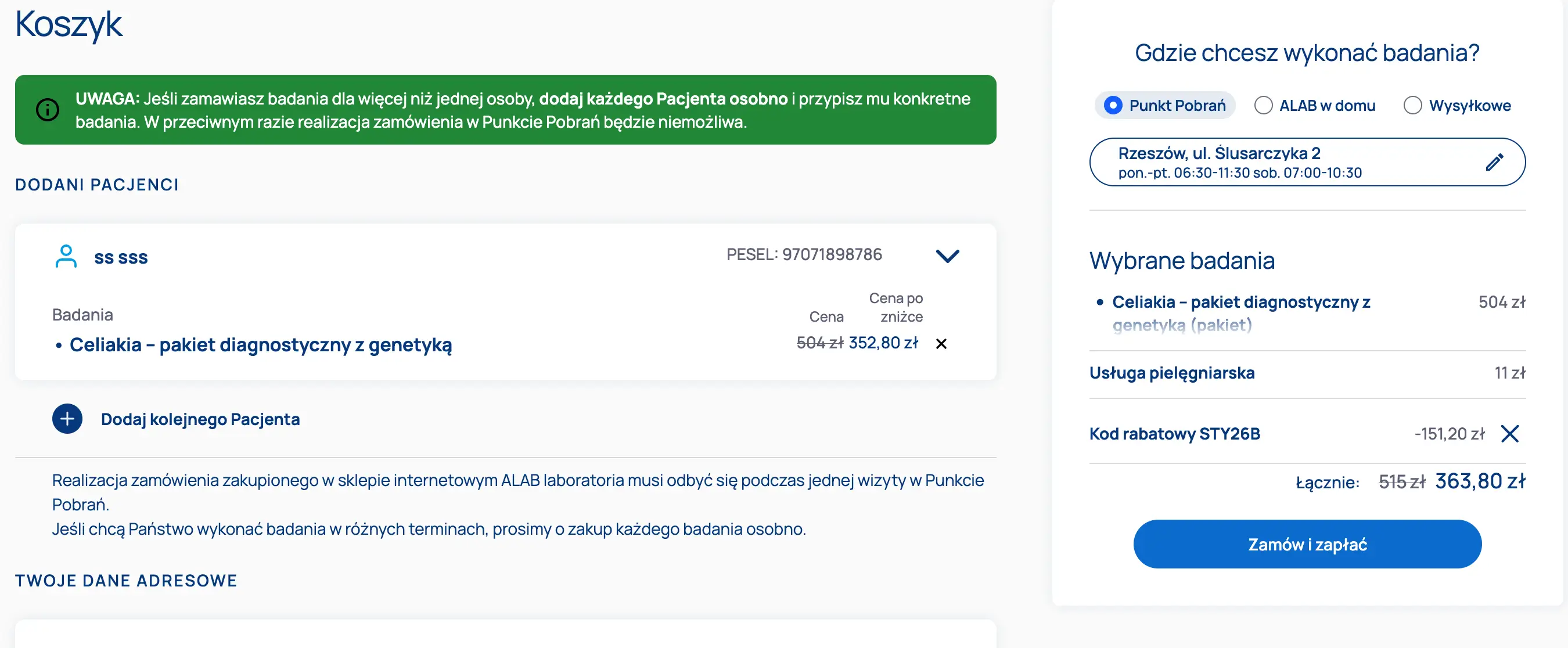This screenshot has height=648, width=1568.
Task: Click the ss sss patient name
Action: pyautogui.click(x=121, y=257)
